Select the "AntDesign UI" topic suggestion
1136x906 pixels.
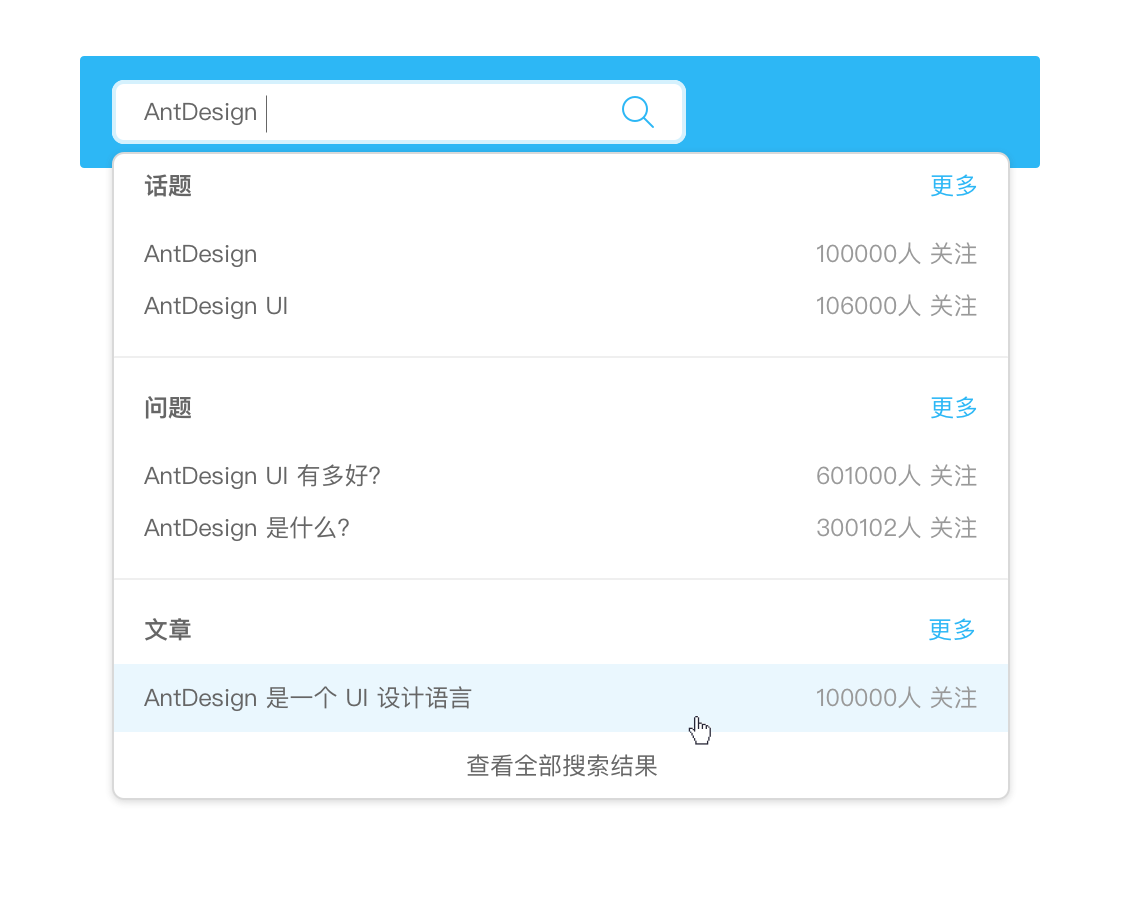(x=216, y=306)
